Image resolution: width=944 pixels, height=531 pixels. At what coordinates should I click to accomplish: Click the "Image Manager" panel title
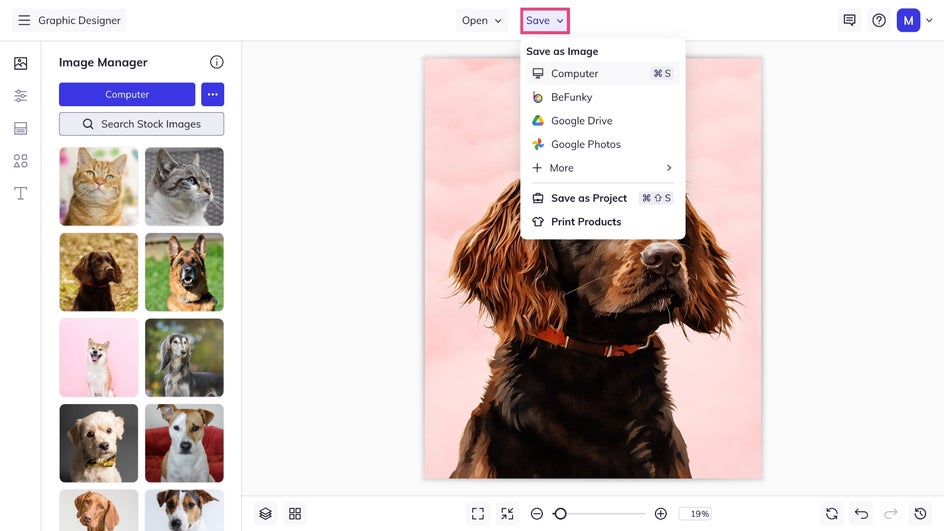[x=103, y=63]
